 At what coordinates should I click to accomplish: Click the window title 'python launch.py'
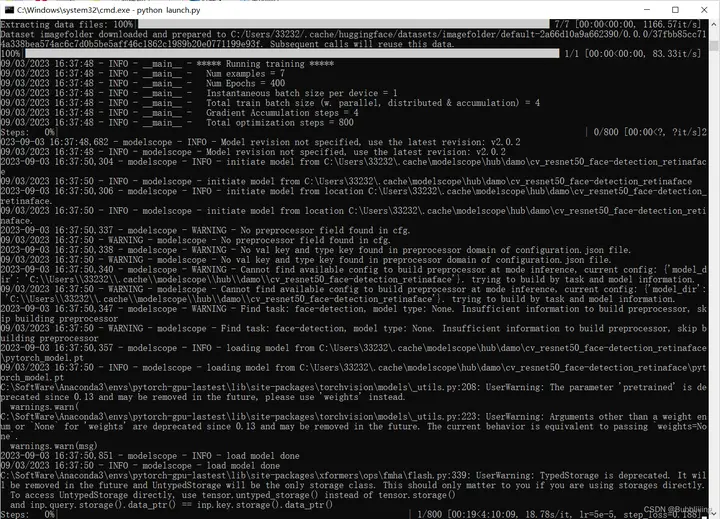[x=169, y=10]
